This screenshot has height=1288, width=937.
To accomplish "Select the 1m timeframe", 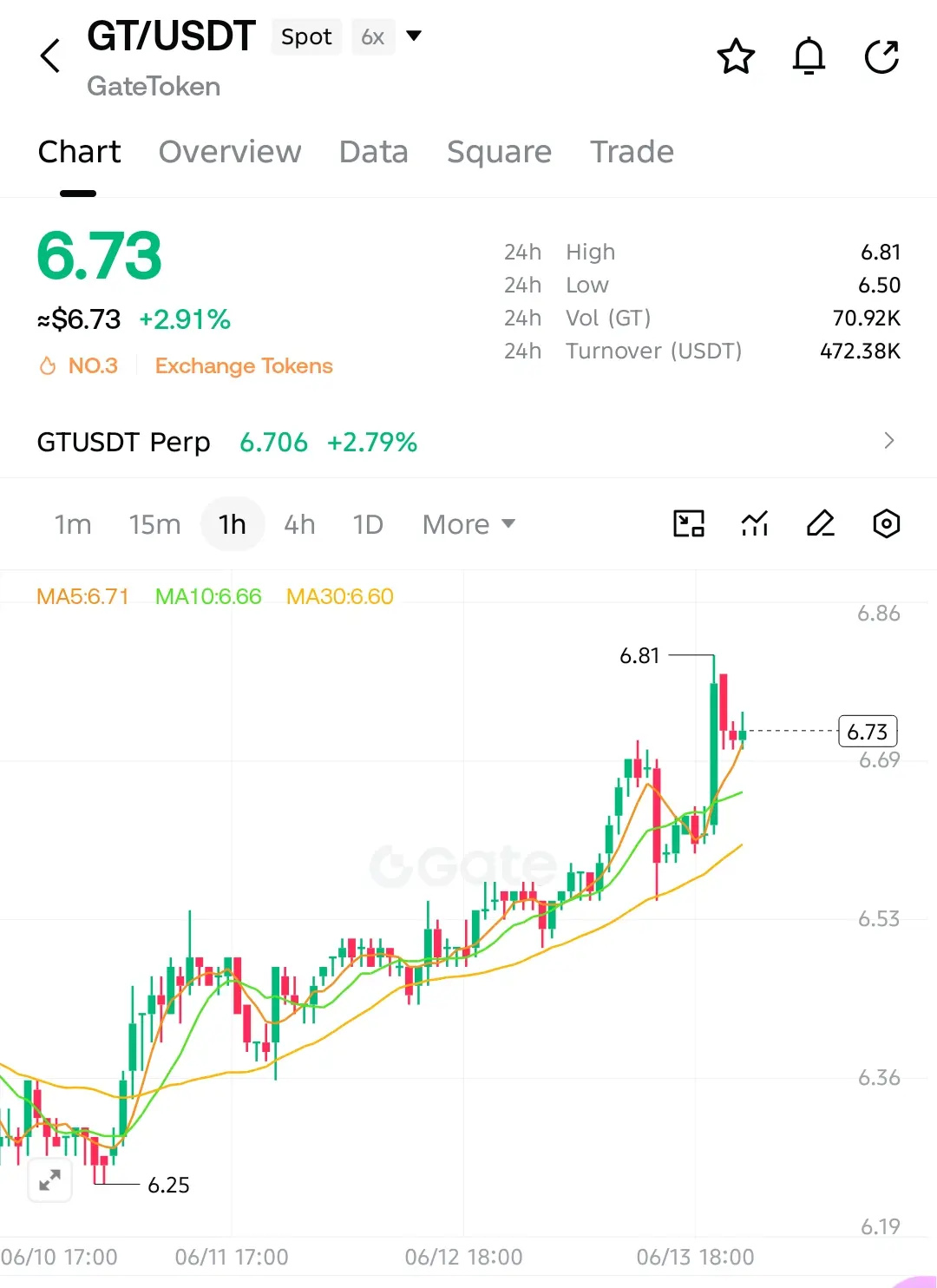I will click(73, 524).
